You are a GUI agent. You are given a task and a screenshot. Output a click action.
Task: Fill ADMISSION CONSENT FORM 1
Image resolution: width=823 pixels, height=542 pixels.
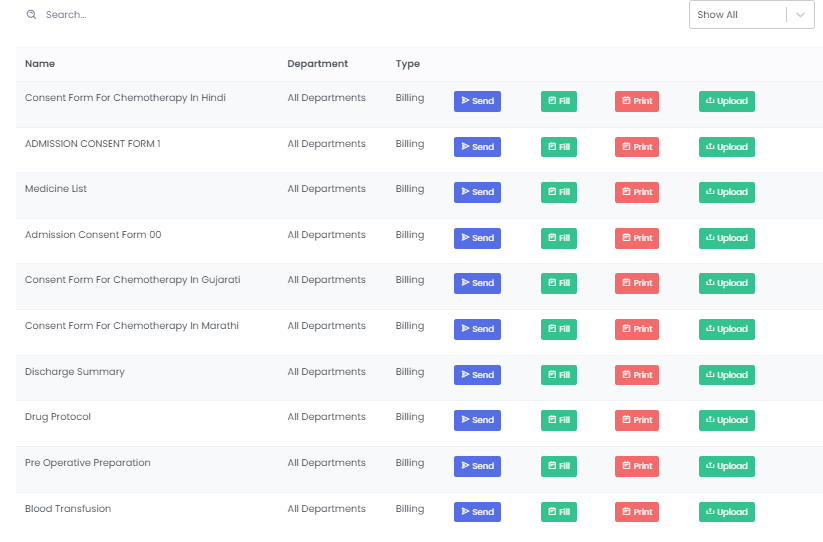point(558,147)
